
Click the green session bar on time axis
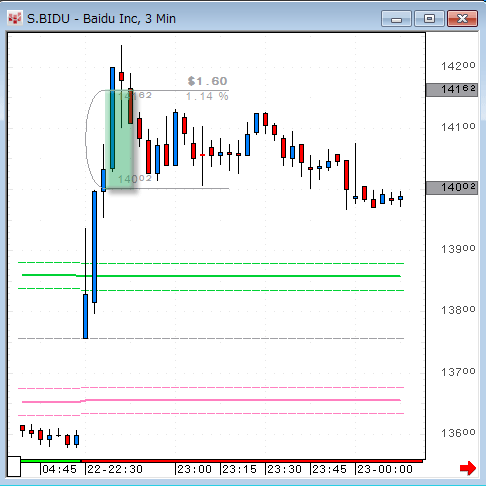(x=51, y=461)
